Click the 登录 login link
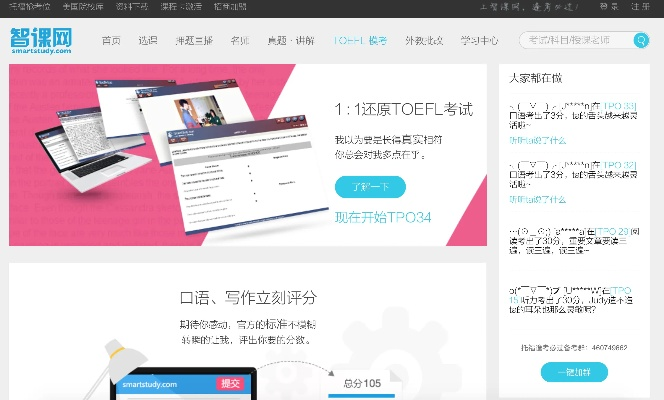This screenshot has width=664, height=400. coord(607,7)
